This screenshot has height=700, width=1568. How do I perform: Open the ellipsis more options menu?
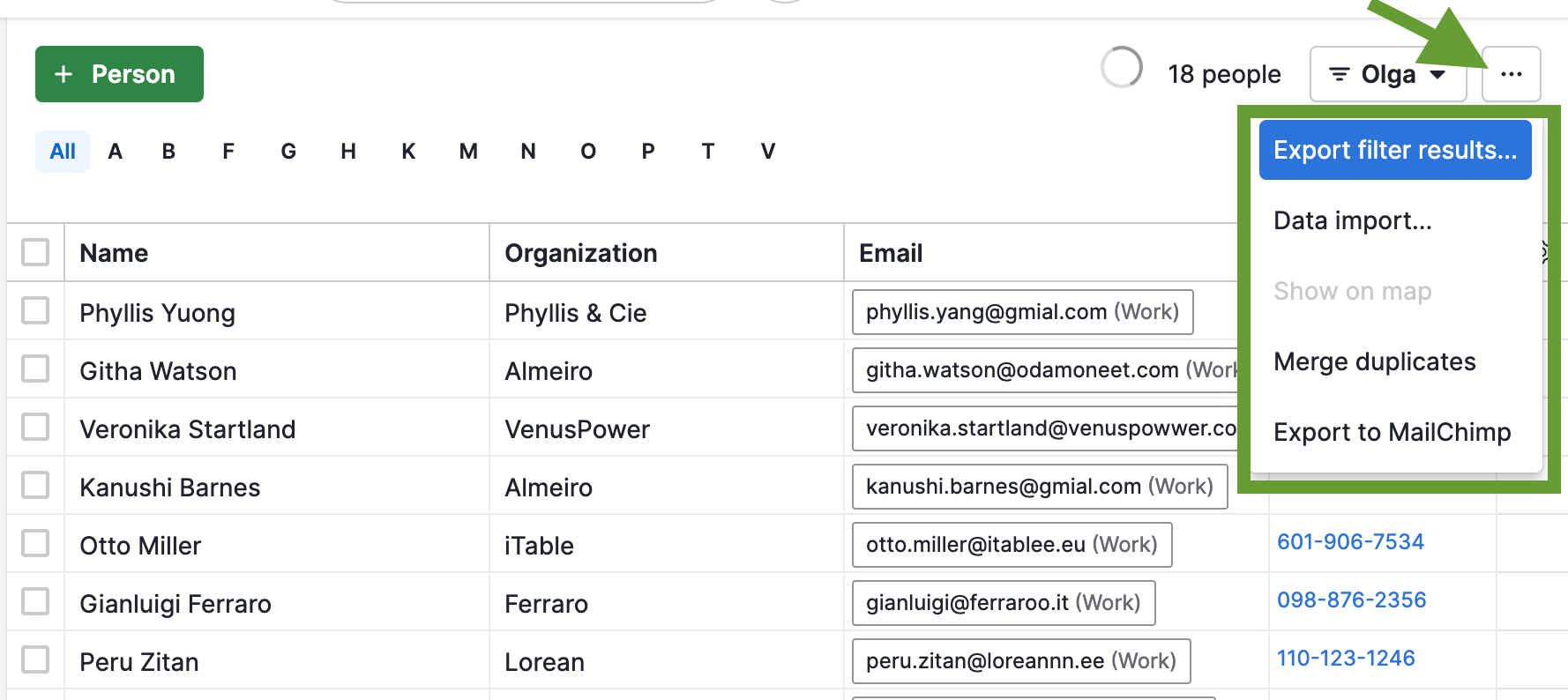click(x=1511, y=74)
